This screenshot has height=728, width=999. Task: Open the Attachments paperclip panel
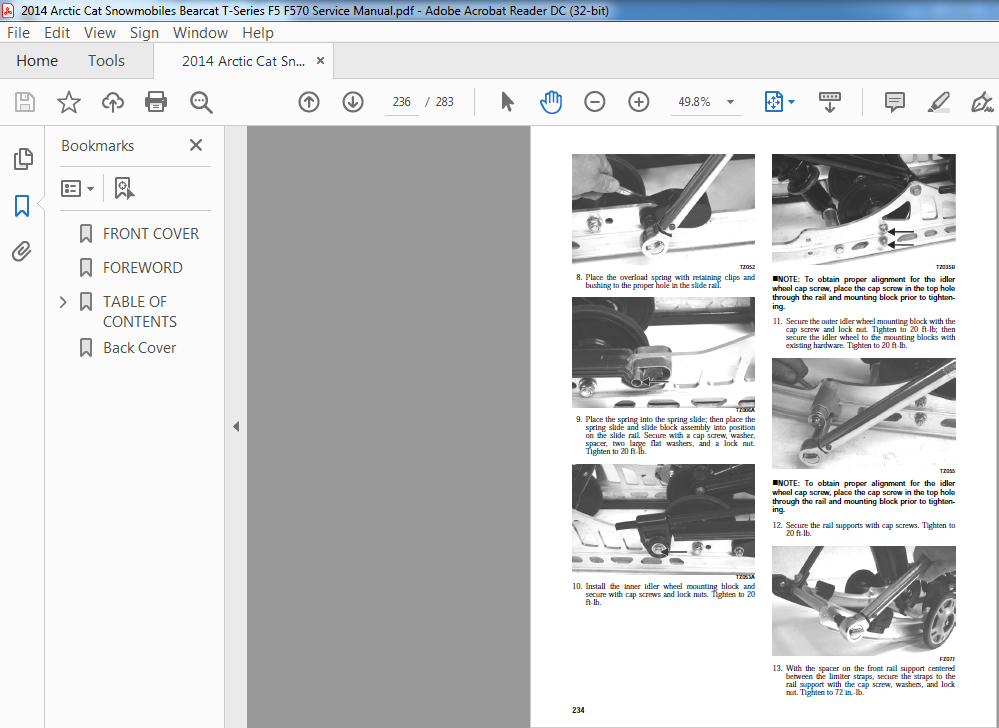tap(22, 252)
